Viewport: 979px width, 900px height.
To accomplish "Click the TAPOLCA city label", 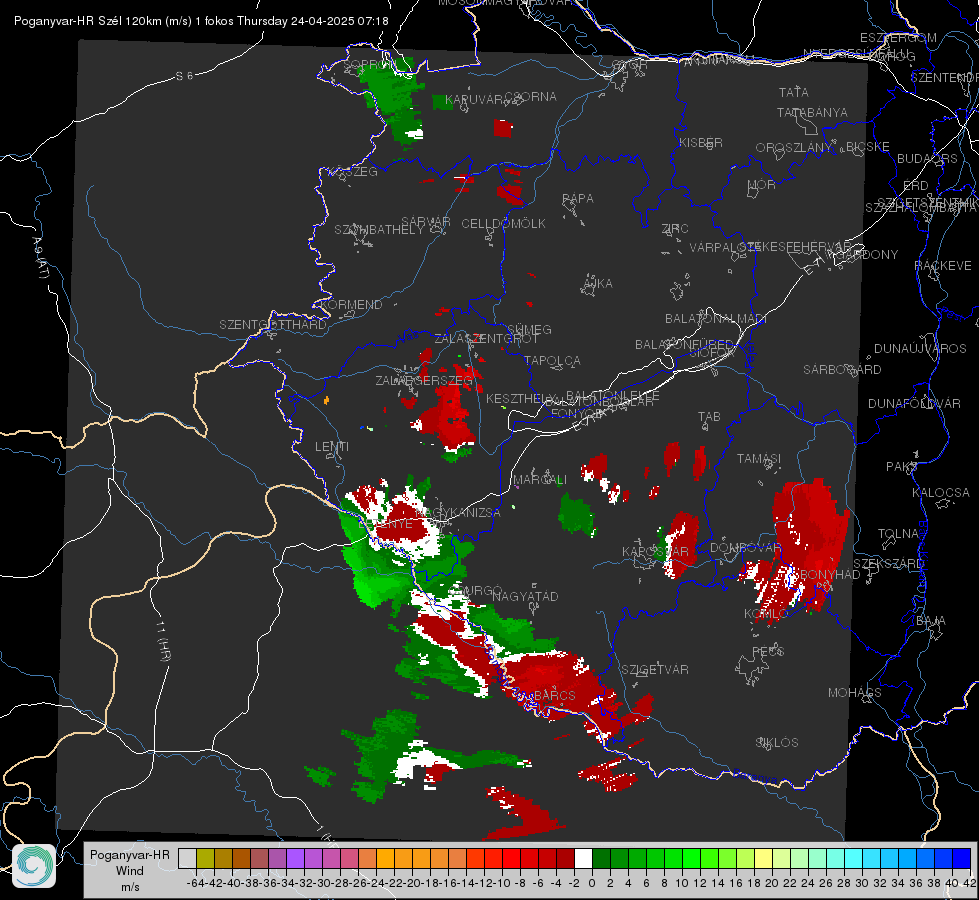I will [552, 360].
